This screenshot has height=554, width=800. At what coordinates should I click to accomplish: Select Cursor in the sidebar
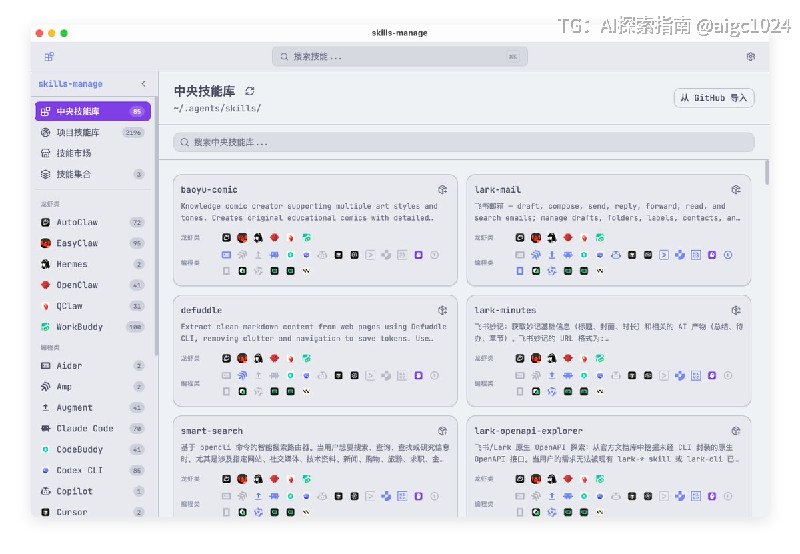click(x=93, y=512)
